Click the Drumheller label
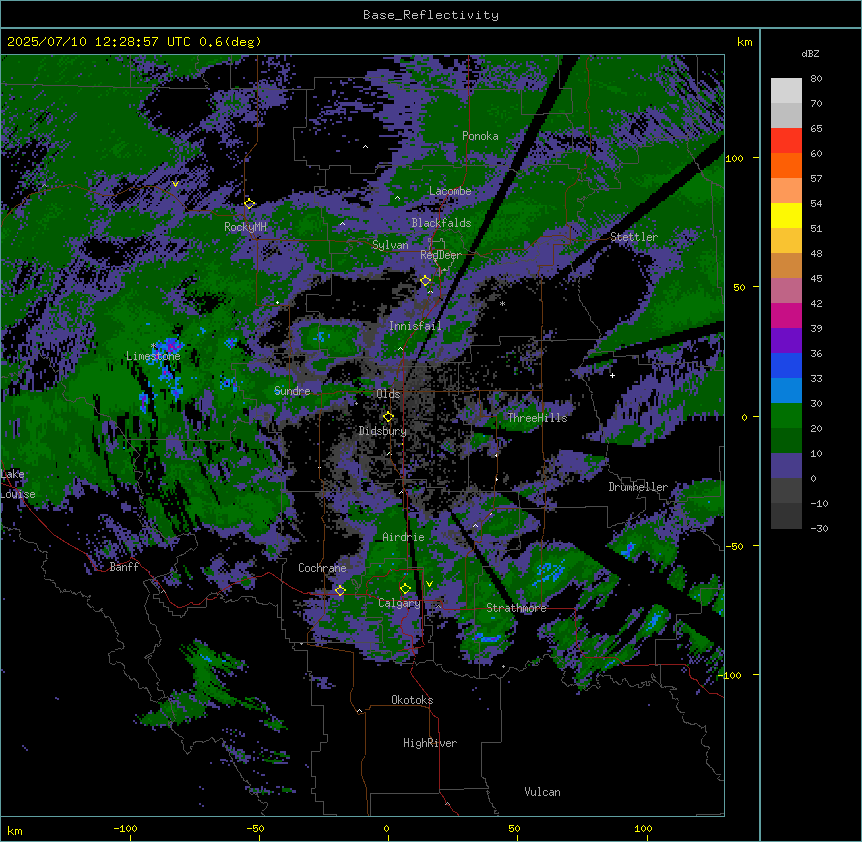862x842 pixels. tap(638, 487)
